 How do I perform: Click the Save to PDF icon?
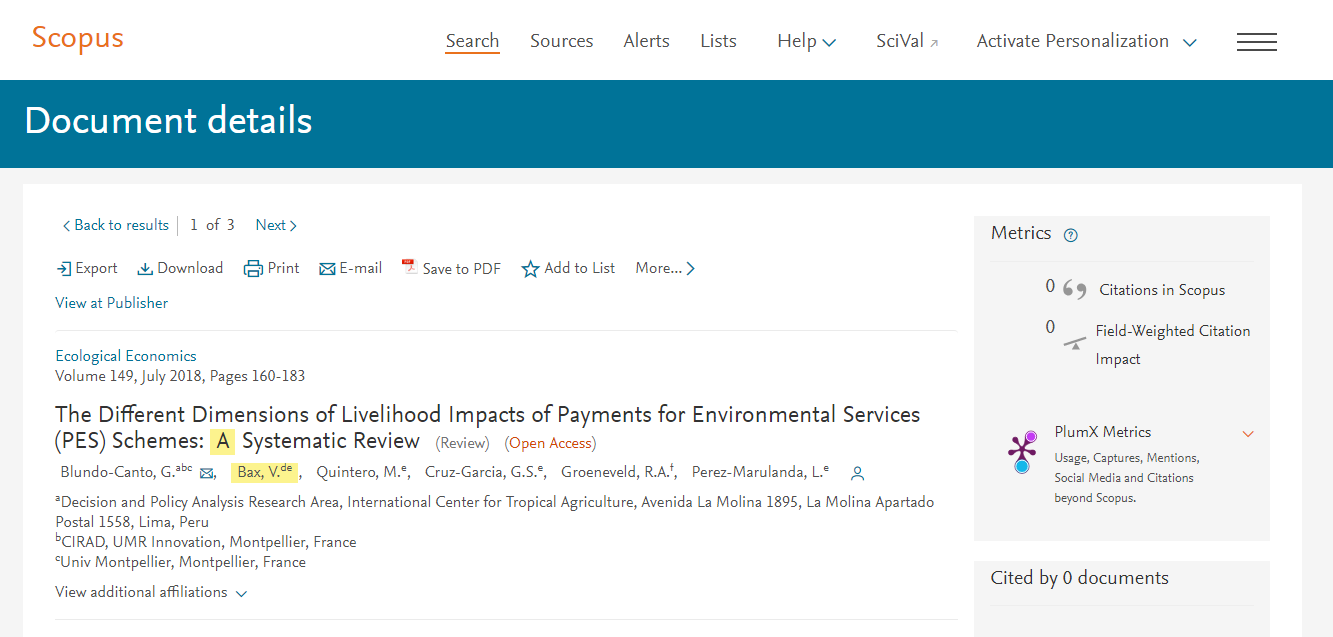(x=409, y=267)
